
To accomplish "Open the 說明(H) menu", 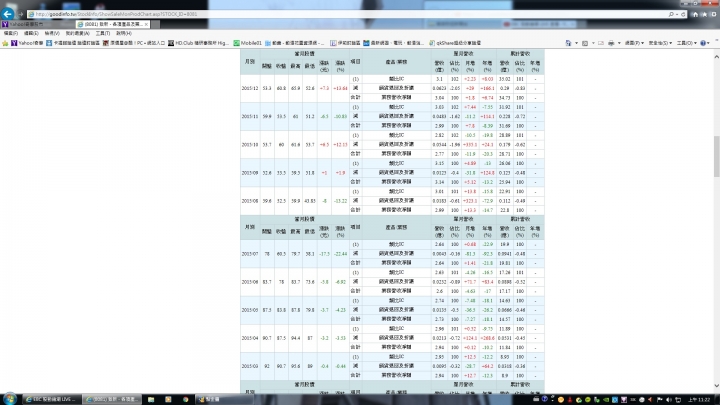I will (124, 34).
